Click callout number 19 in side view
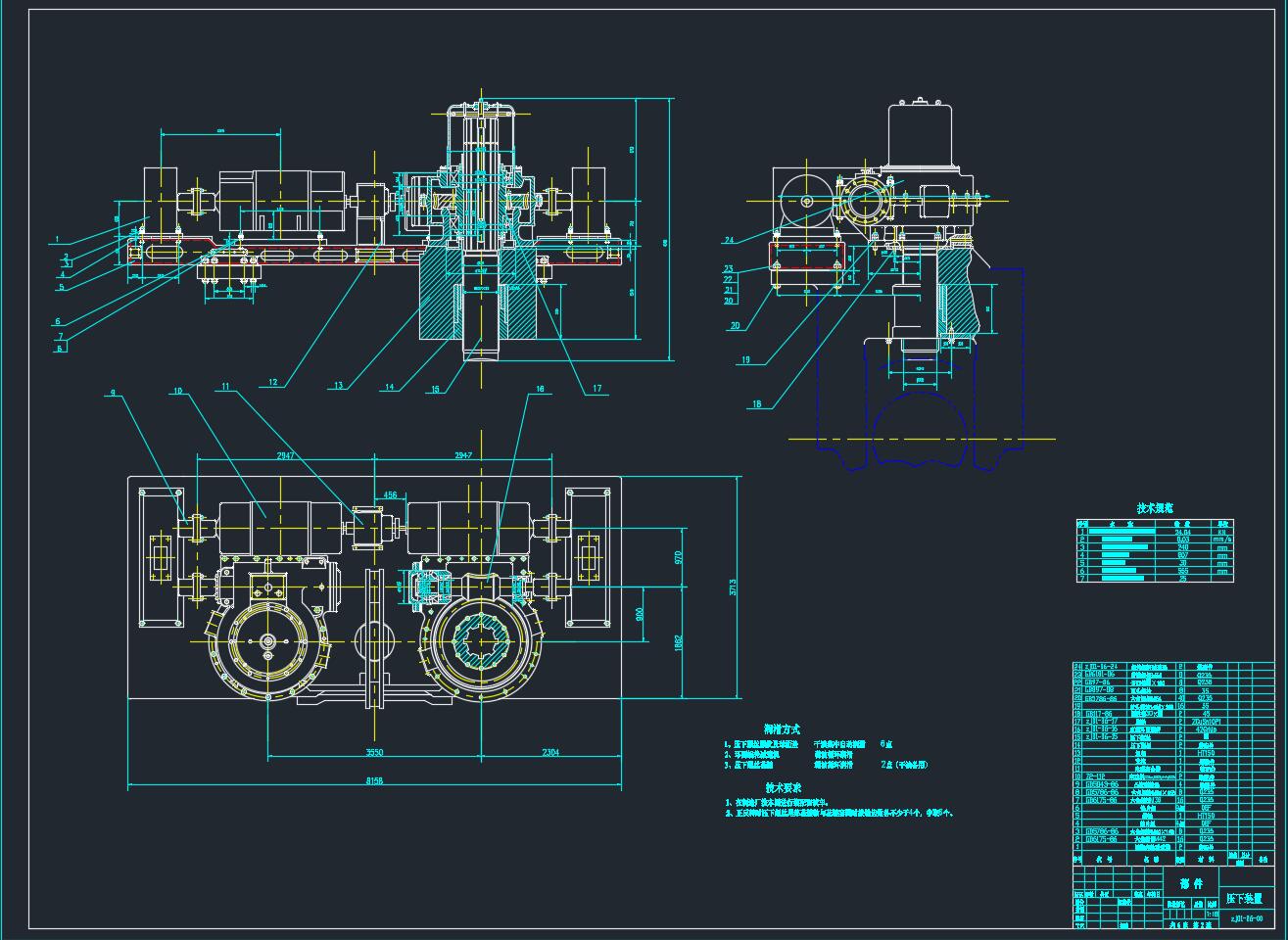Screen dimensions: 1288x940 744,360
